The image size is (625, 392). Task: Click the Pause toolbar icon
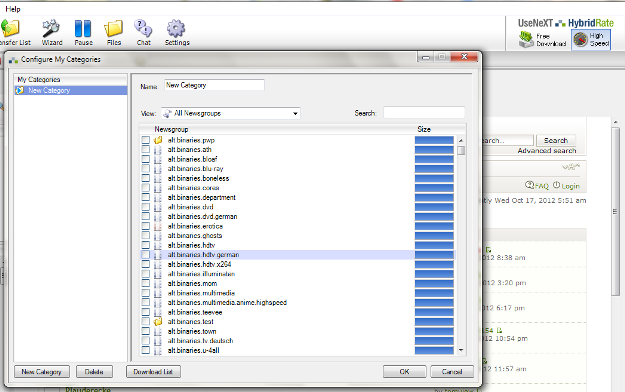pos(83,29)
